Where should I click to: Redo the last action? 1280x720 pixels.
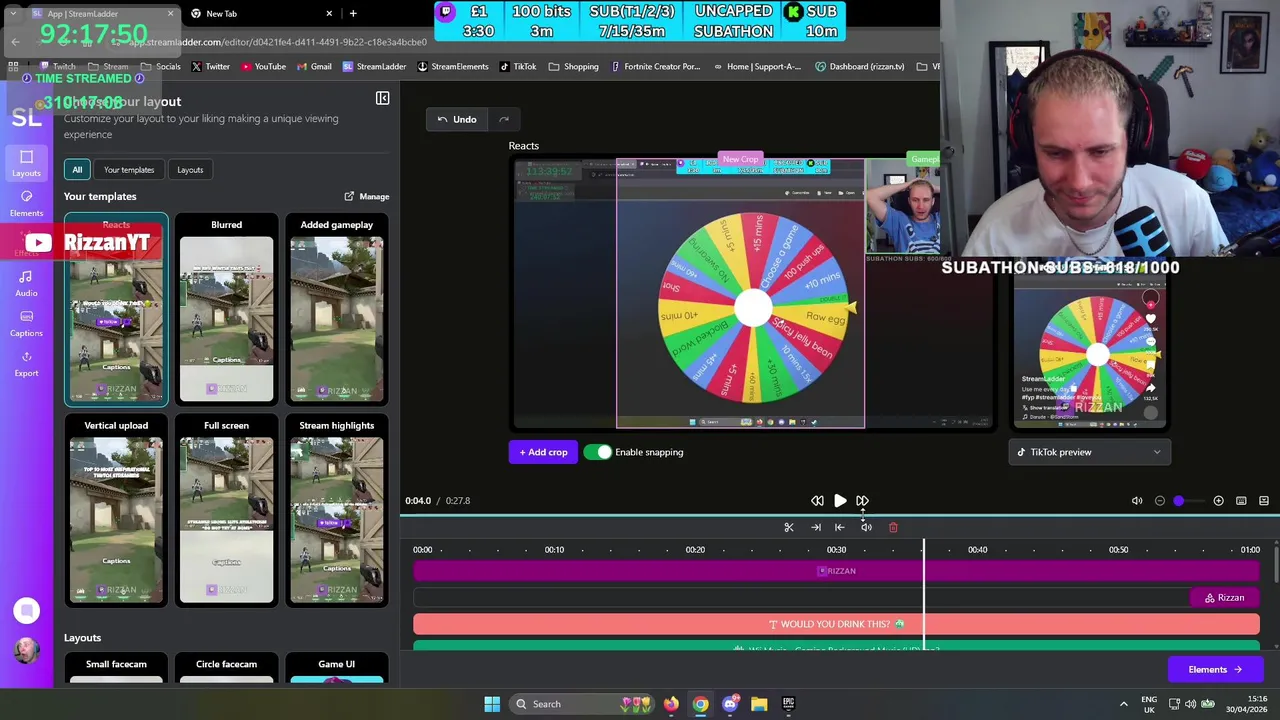[x=504, y=120]
